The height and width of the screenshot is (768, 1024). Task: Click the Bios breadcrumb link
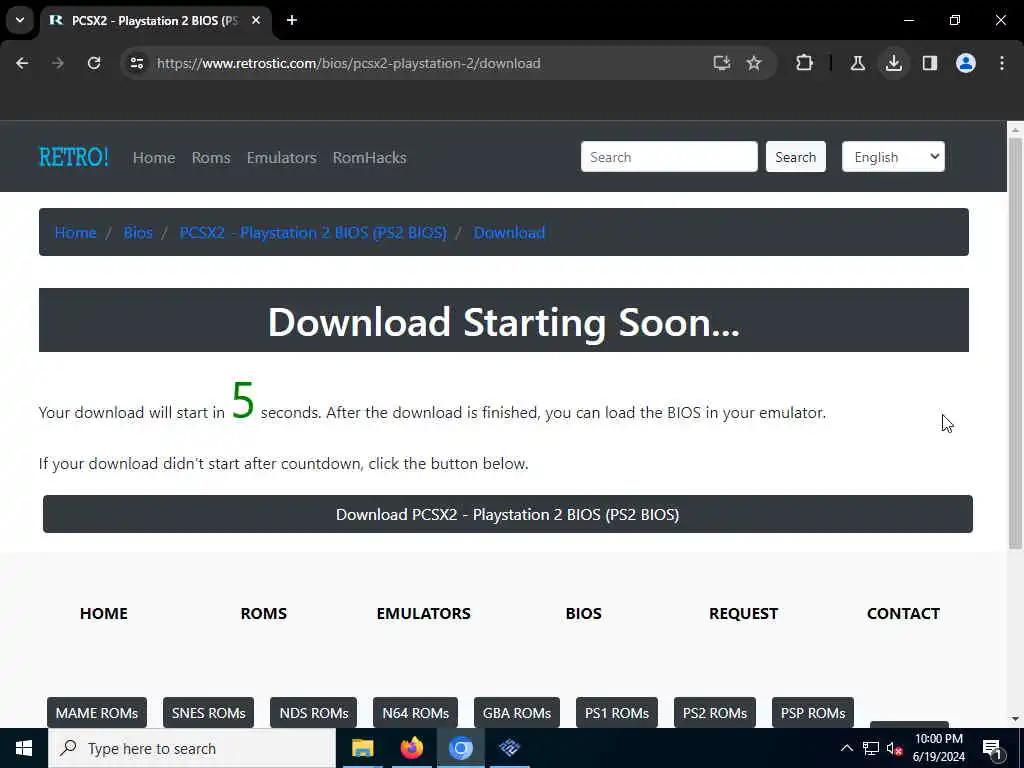(x=138, y=232)
